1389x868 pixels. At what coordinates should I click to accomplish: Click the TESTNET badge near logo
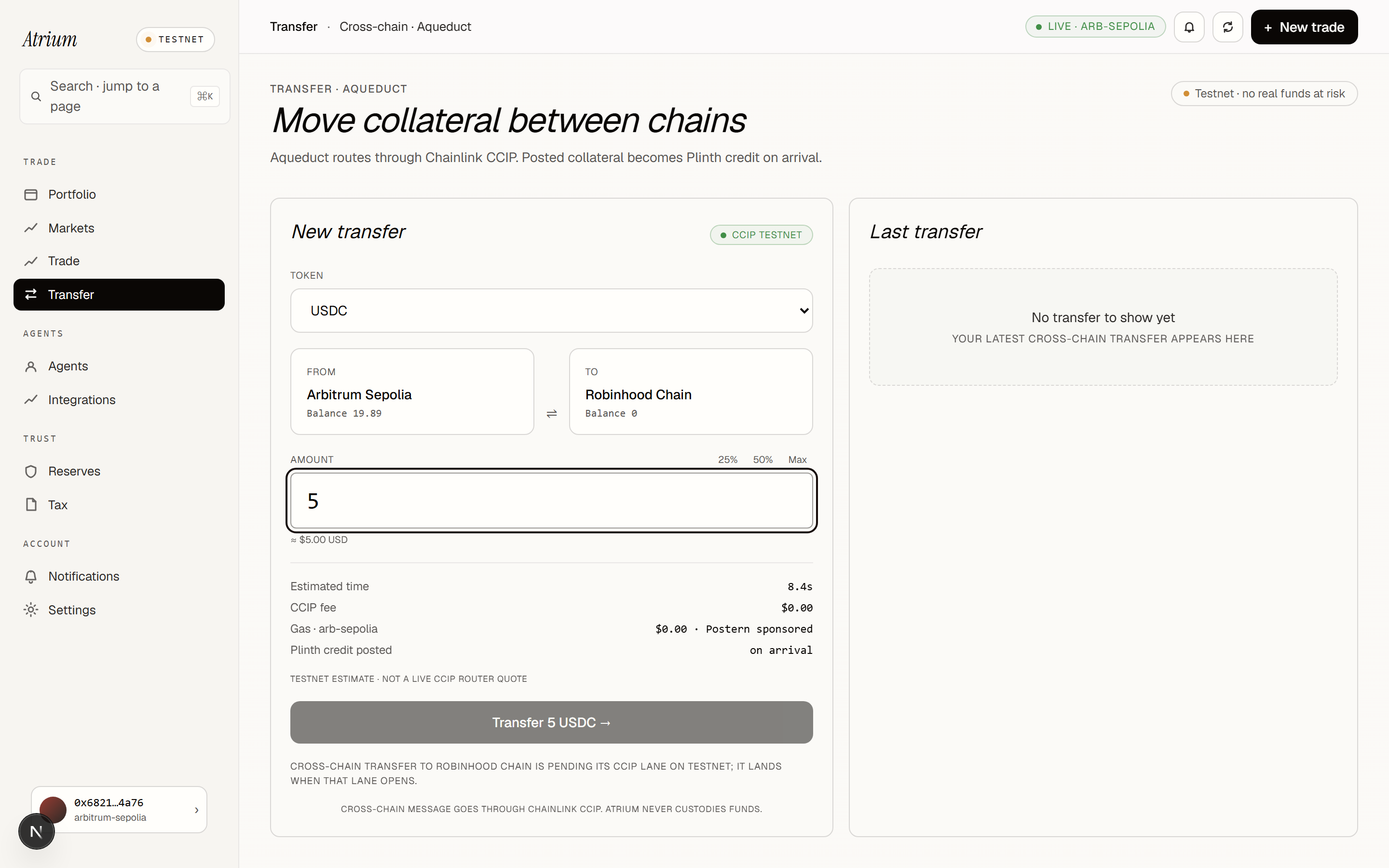[175, 40]
